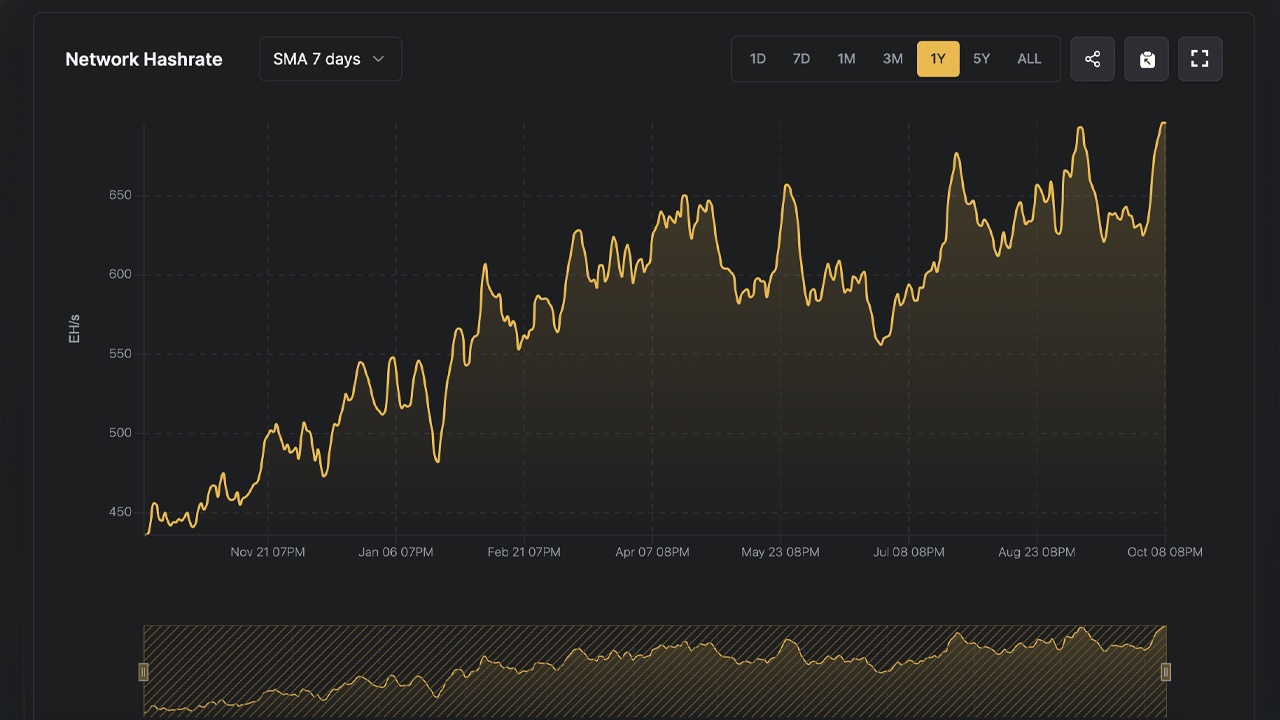Click the 1M range button
Image resolution: width=1280 pixels, height=720 pixels.
click(x=846, y=58)
